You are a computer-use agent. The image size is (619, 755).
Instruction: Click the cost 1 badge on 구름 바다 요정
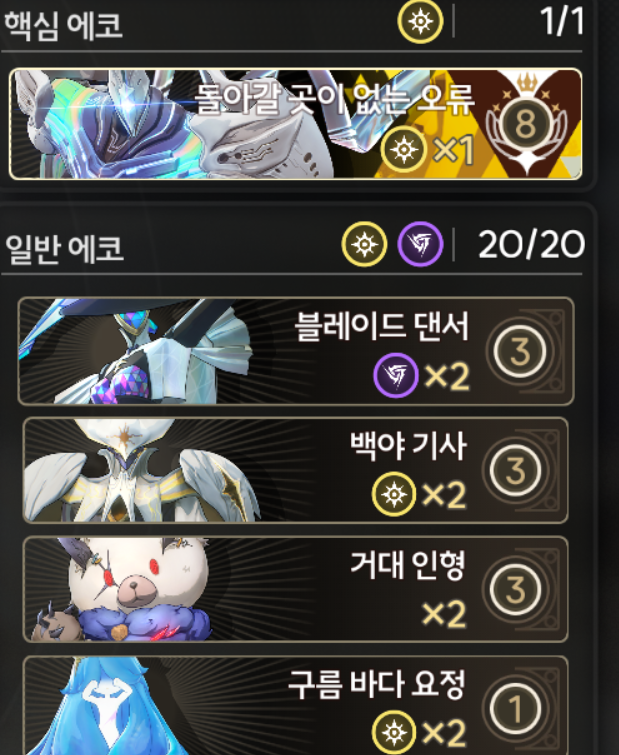pyautogui.click(x=516, y=709)
